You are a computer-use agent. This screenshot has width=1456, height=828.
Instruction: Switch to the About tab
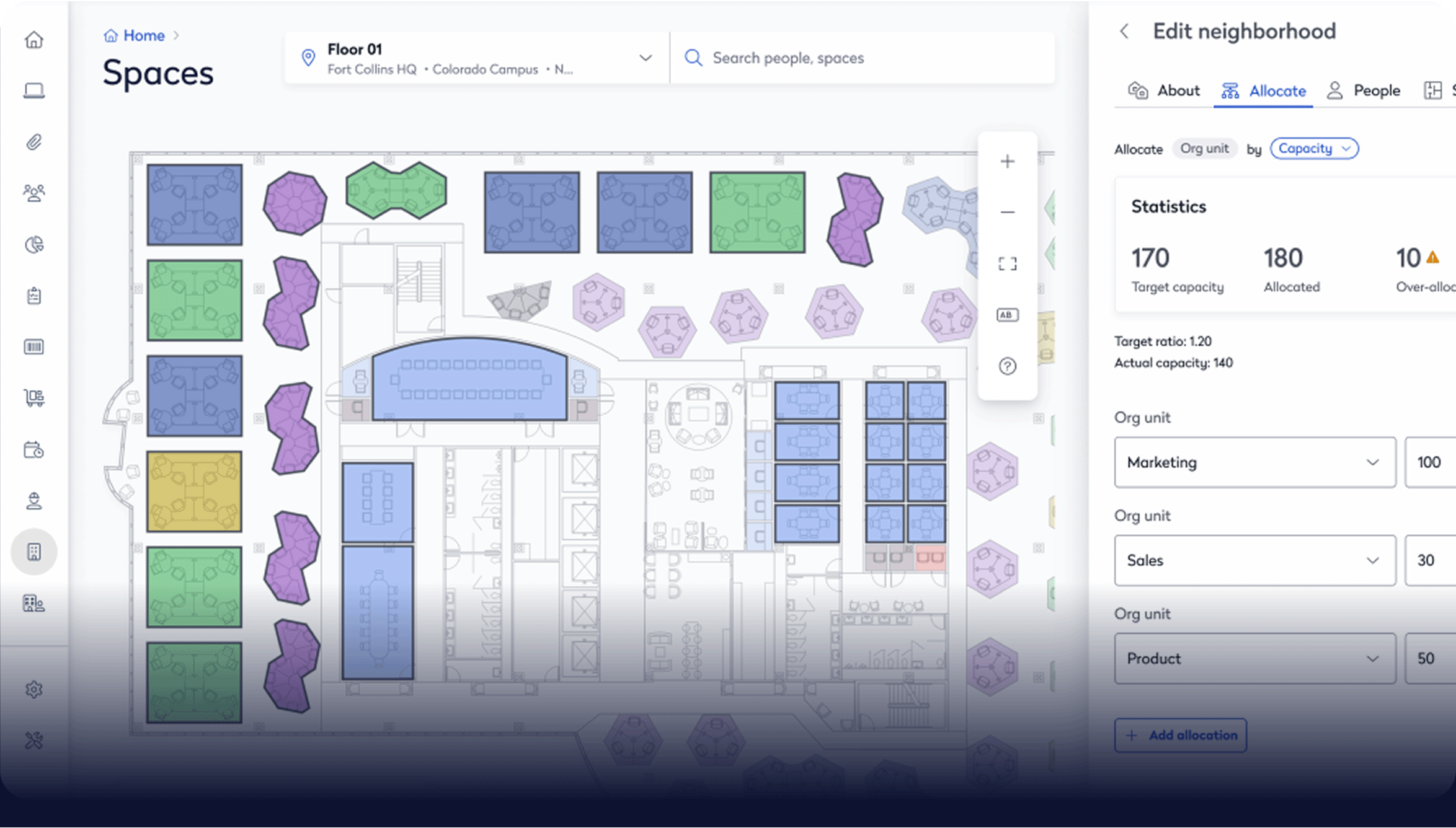1163,90
